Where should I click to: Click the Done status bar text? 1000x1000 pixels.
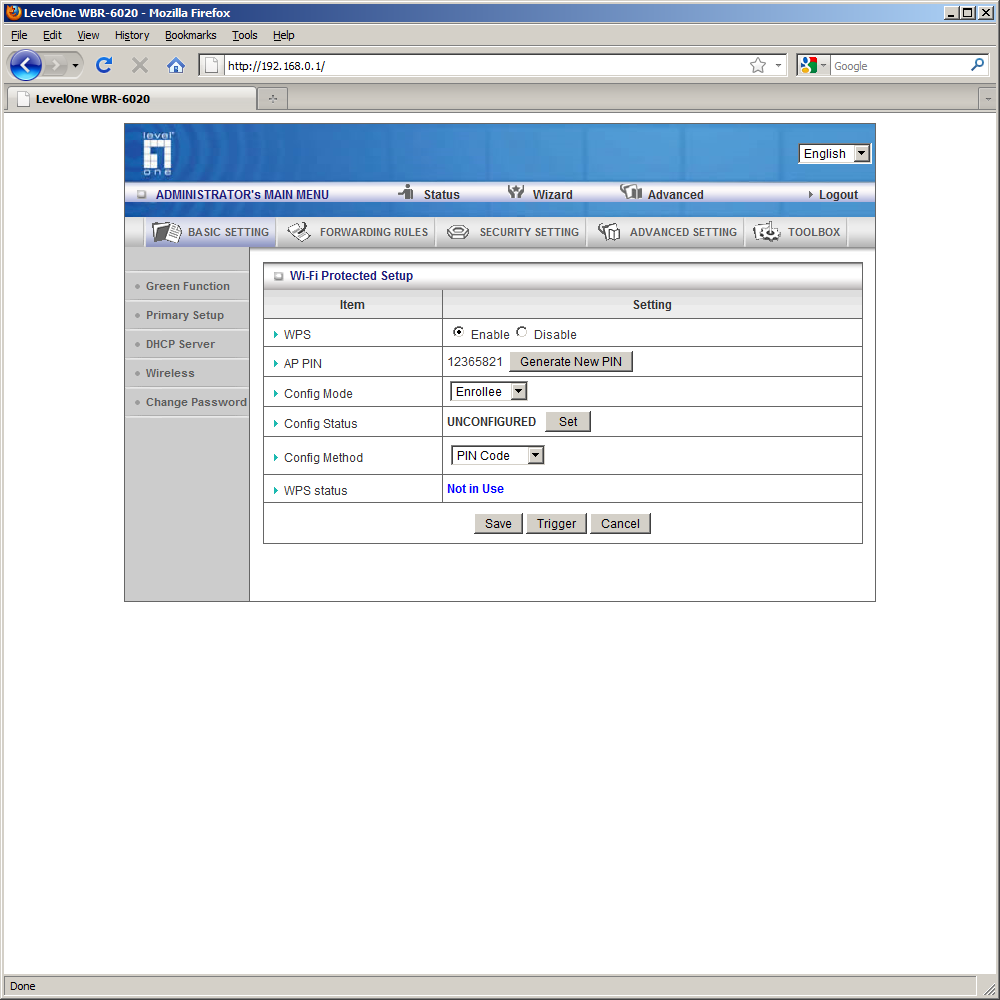click(x=22, y=986)
